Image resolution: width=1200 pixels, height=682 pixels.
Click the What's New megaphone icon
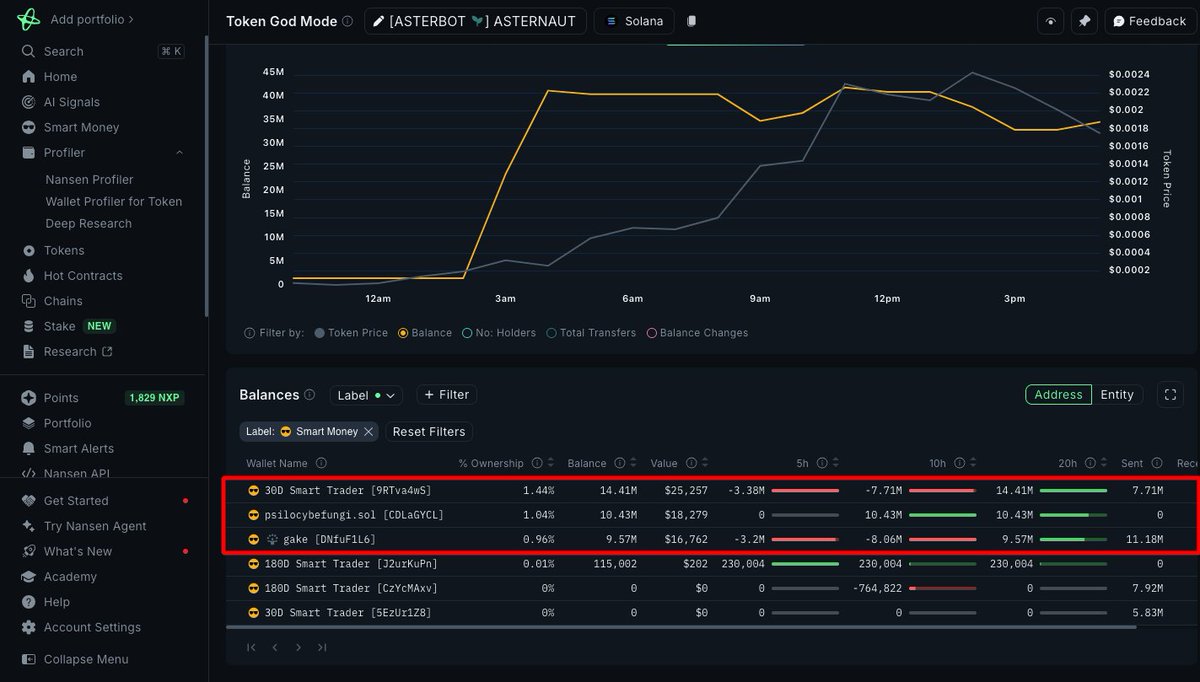(x=28, y=552)
